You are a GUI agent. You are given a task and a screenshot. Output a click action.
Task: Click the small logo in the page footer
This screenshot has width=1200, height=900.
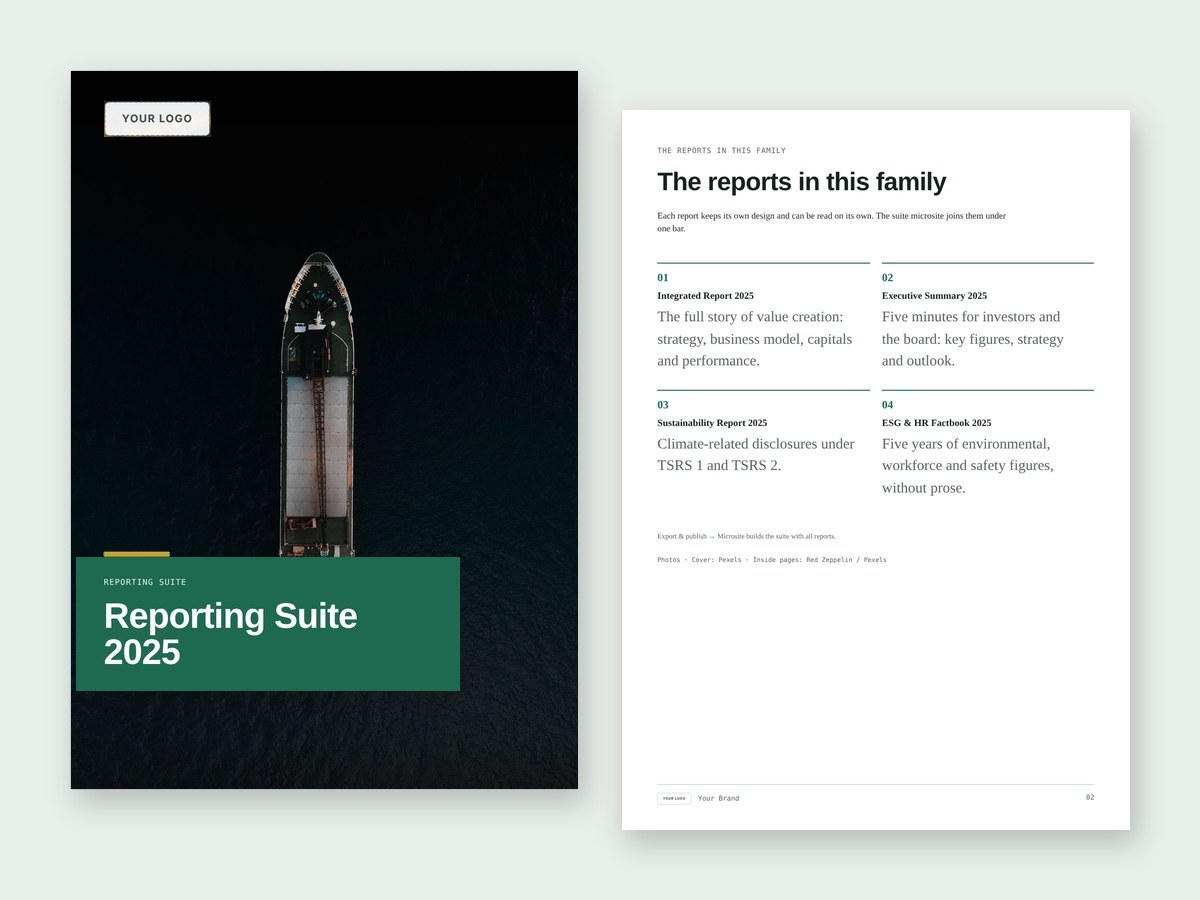(x=674, y=799)
